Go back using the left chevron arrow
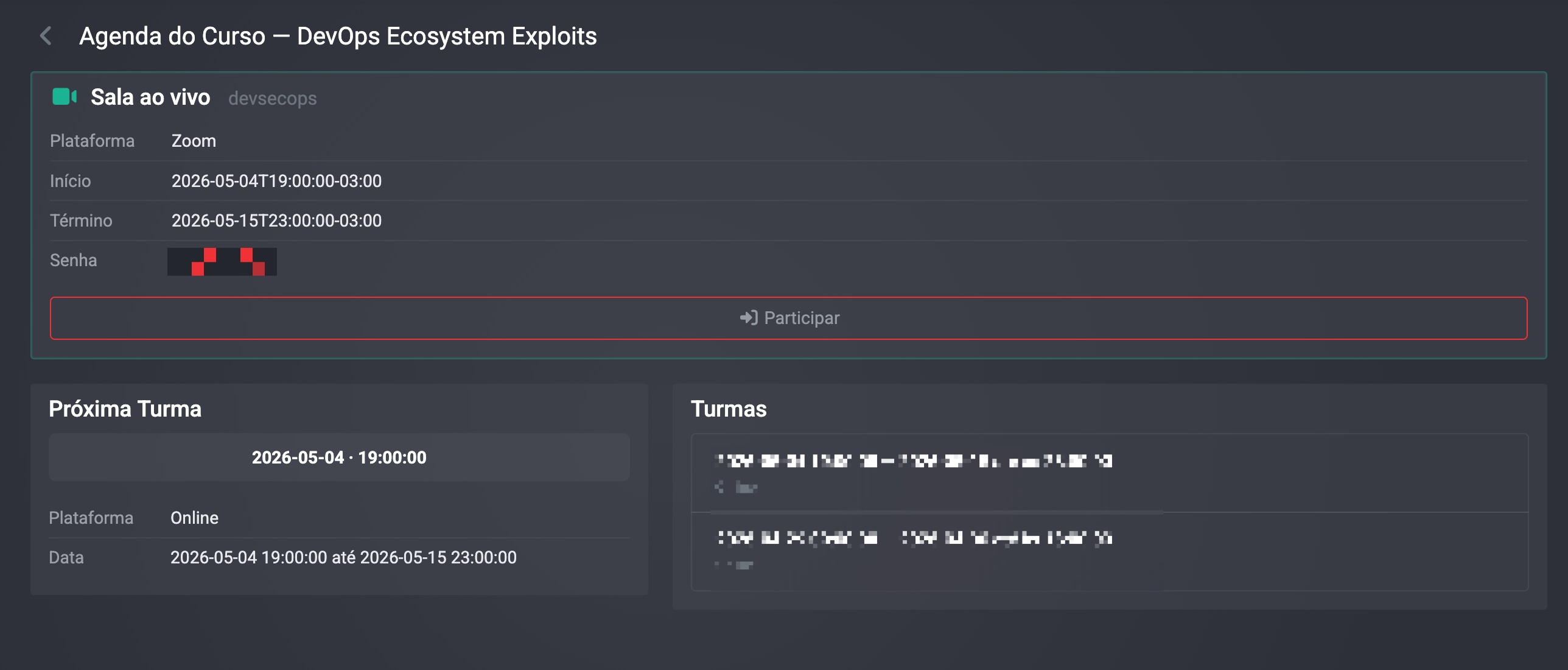 point(46,36)
